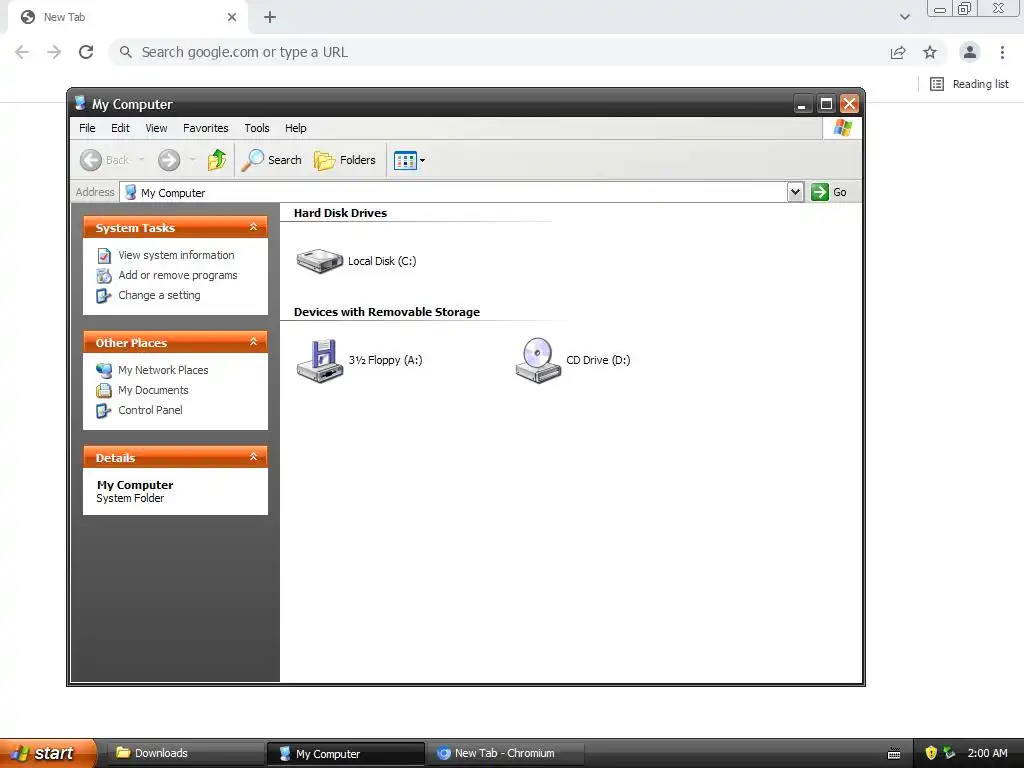The width and height of the screenshot is (1024, 768).
Task: Click the Back arrow in My Computer
Action: 91,160
